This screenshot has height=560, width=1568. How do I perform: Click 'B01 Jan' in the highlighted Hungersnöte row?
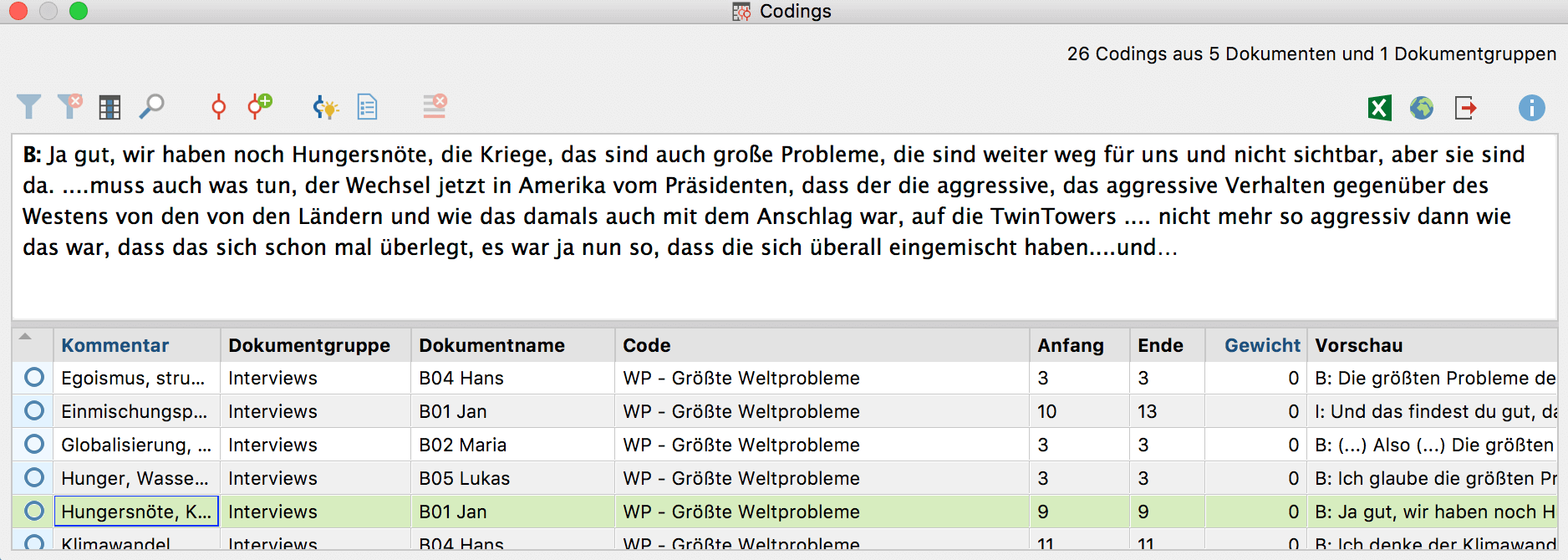tap(512, 512)
